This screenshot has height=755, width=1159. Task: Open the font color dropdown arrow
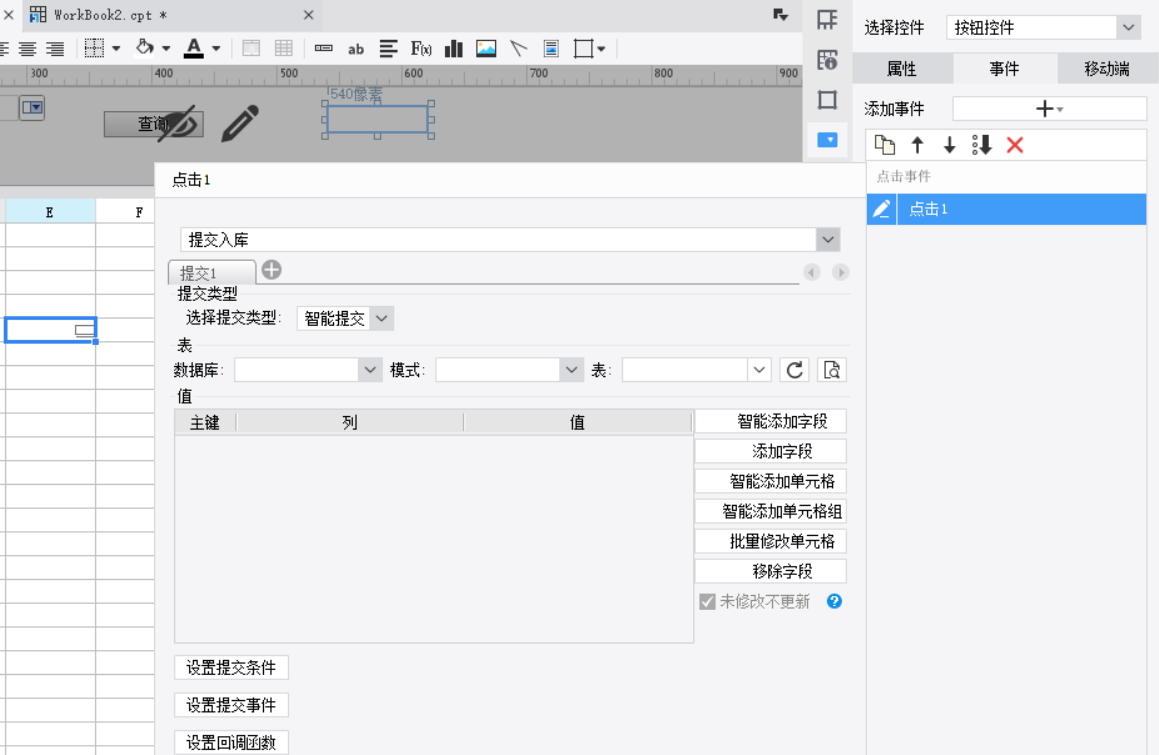point(216,49)
